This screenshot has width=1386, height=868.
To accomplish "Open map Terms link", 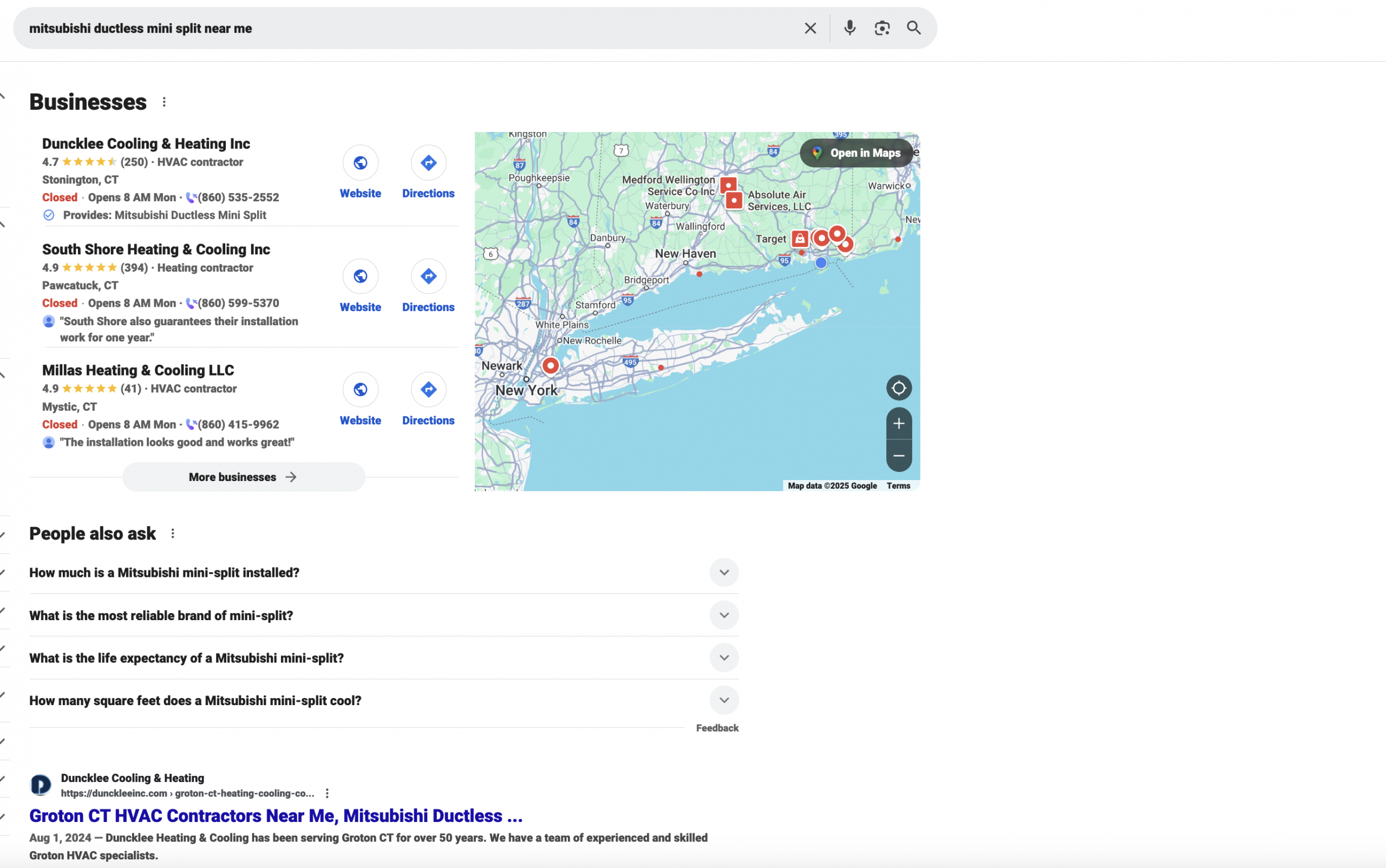I will tap(898, 486).
